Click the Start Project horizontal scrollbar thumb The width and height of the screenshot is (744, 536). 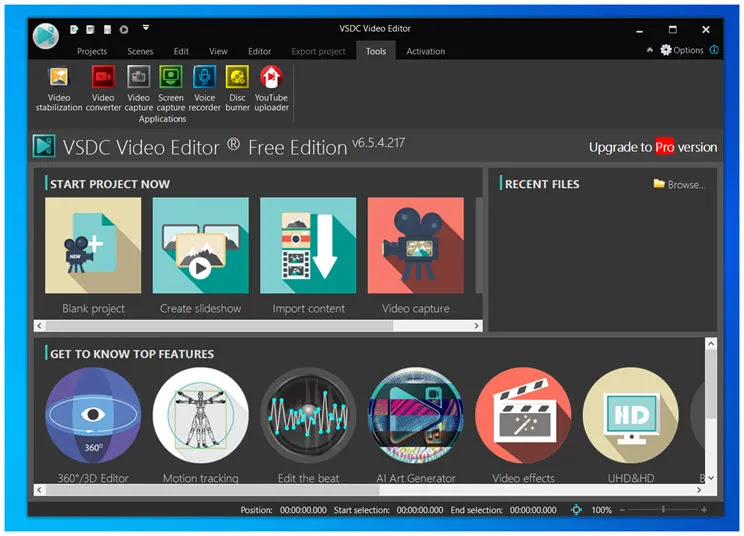pyautogui.click(x=219, y=326)
